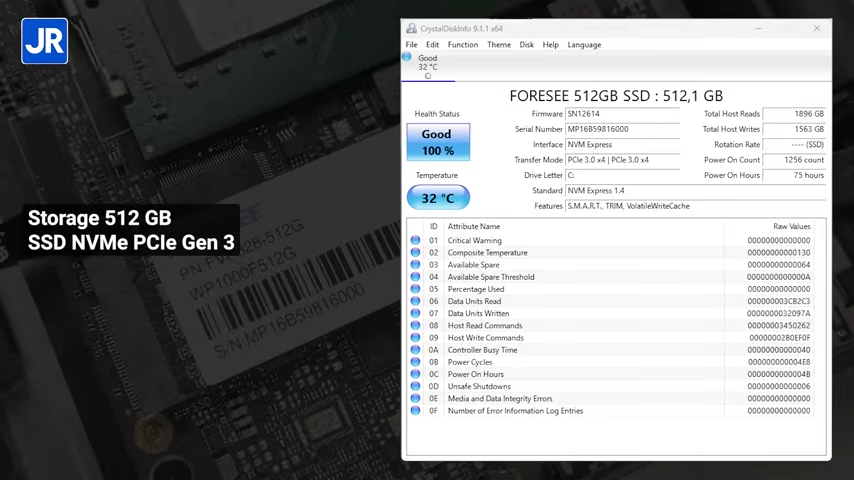Open the Disk menu
The image size is (854, 480).
[x=527, y=45]
